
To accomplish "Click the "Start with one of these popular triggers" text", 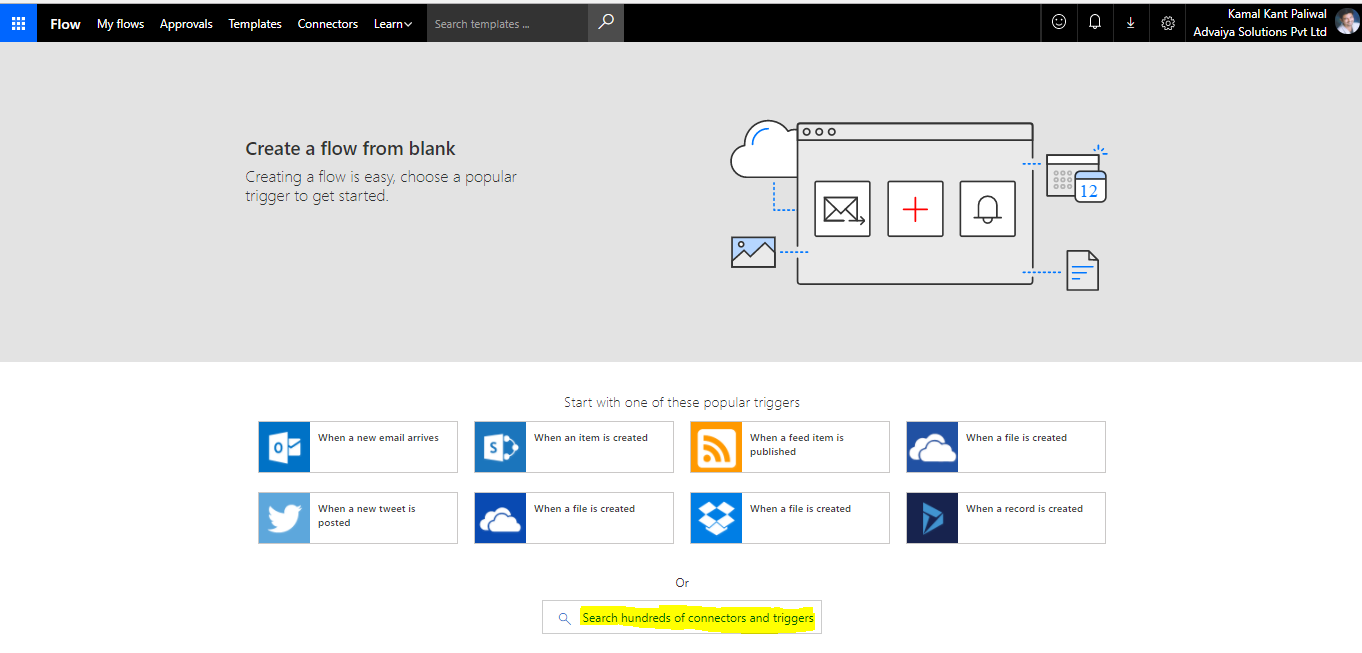I will pyautogui.click(x=682, y=403).
